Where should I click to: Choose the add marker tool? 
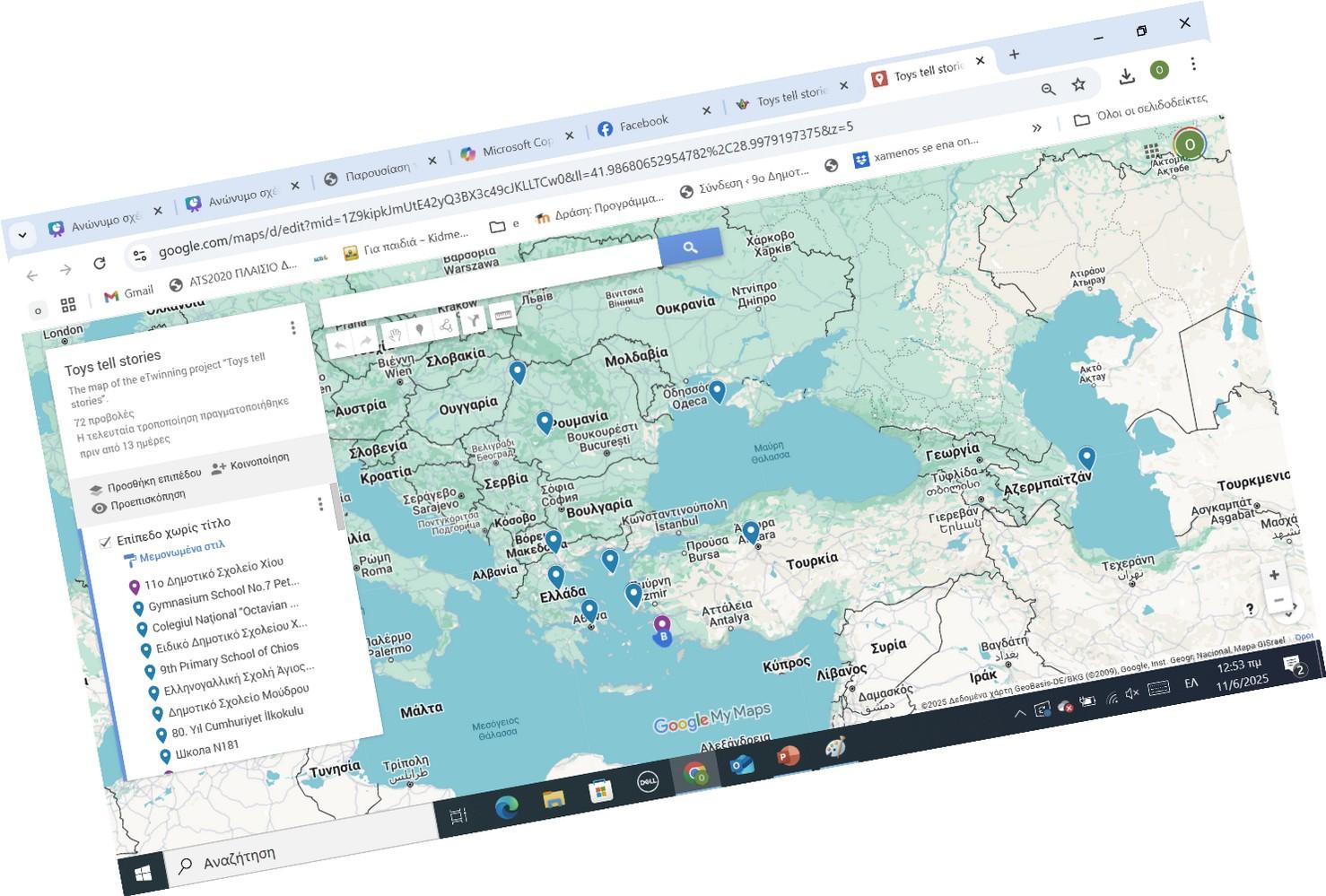tap(419, 330)
